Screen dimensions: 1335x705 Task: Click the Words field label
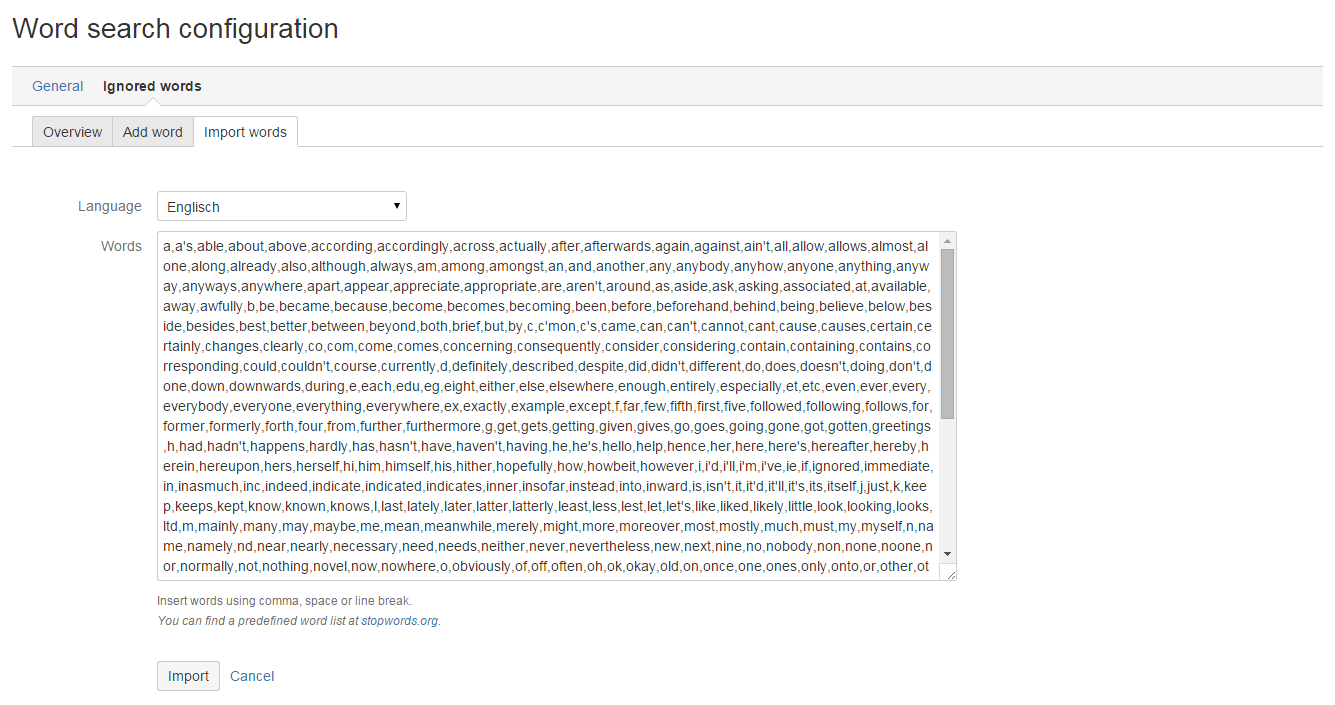121,246
